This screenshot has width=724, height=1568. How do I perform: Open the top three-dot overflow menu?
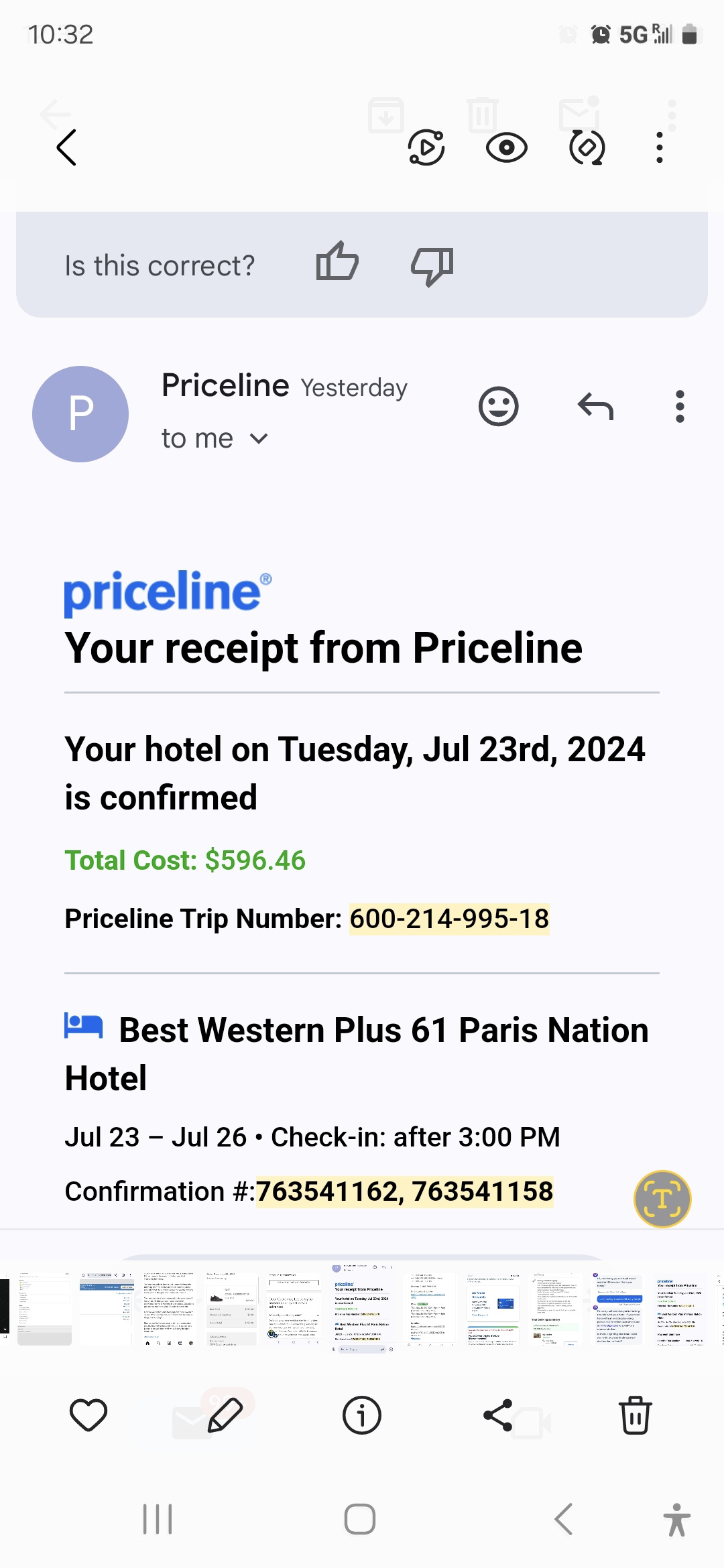coord(660,147)
